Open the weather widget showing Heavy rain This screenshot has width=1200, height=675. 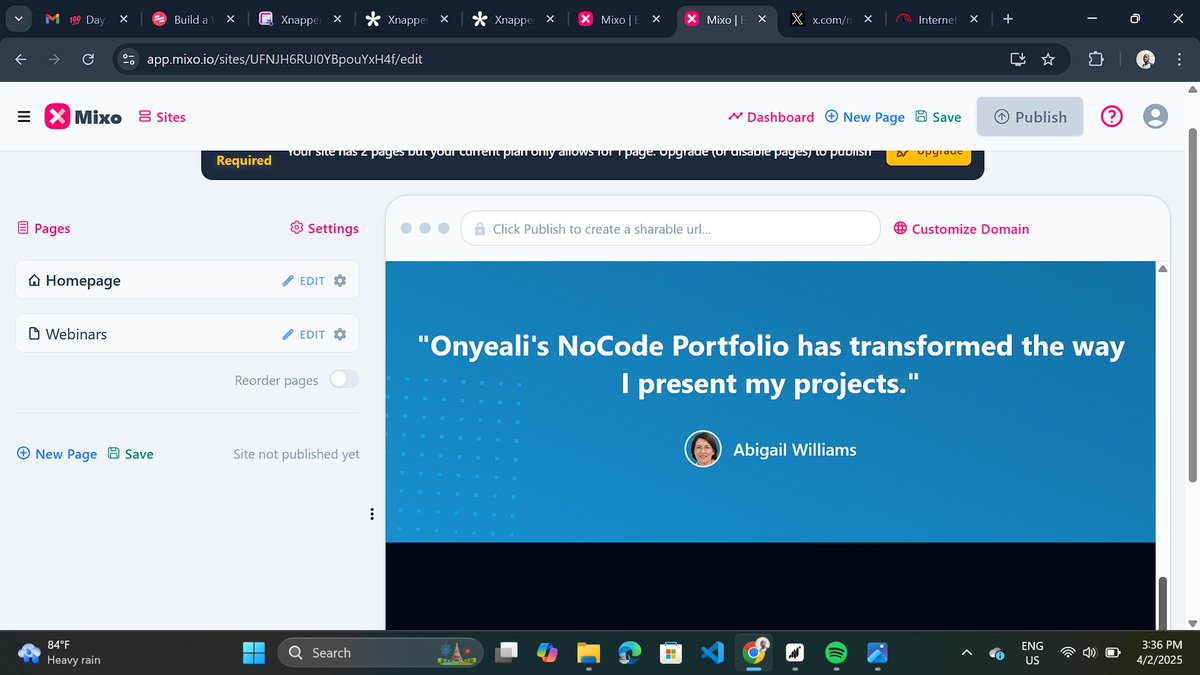click(60, 652)
